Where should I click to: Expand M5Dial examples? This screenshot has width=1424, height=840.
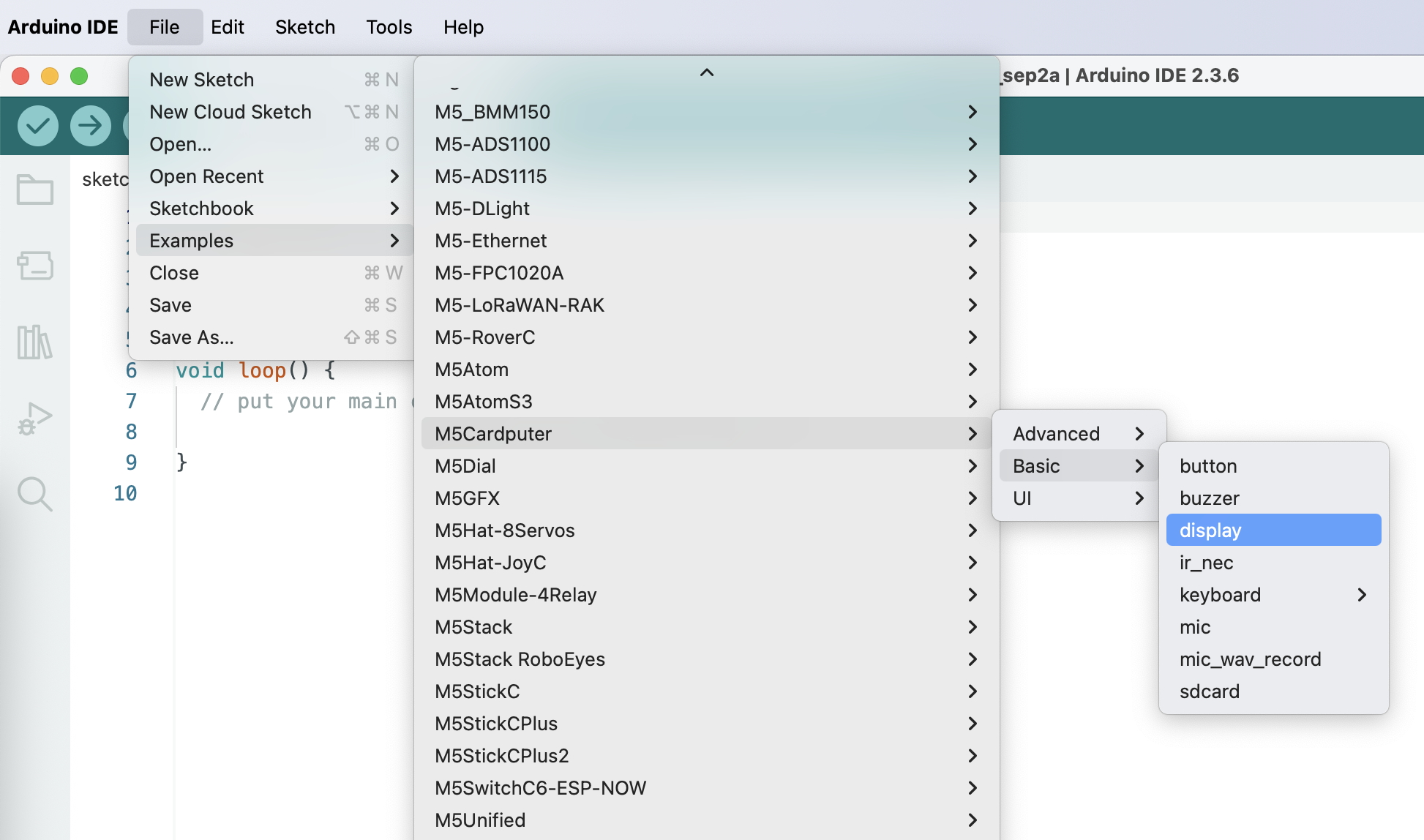pyautogui.click(x=706, y=466)
